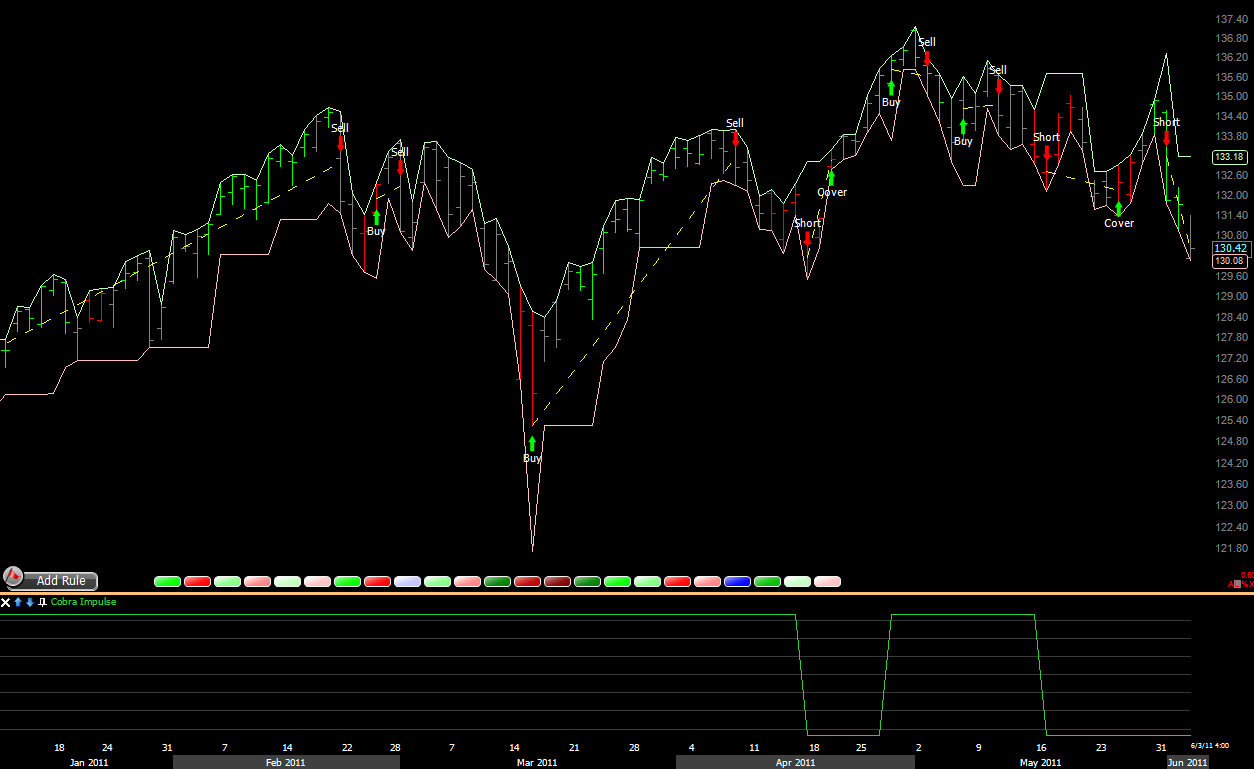Click the small red A scale toggle
The height and width of the screenshot is (769, 1254).
click(x=1231, y=584)
